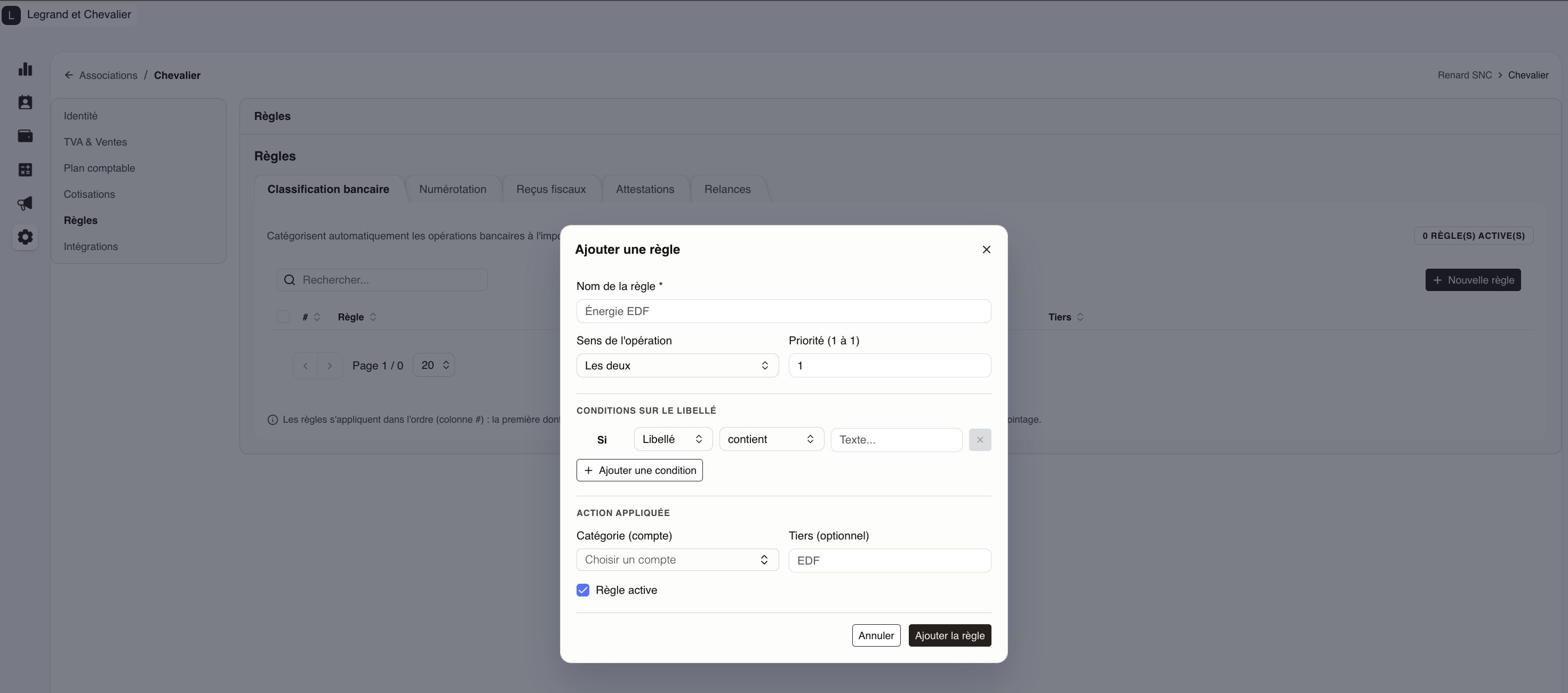Click the Annuler button
Viewport: 1568px width, 693px height.
point(876,636)
